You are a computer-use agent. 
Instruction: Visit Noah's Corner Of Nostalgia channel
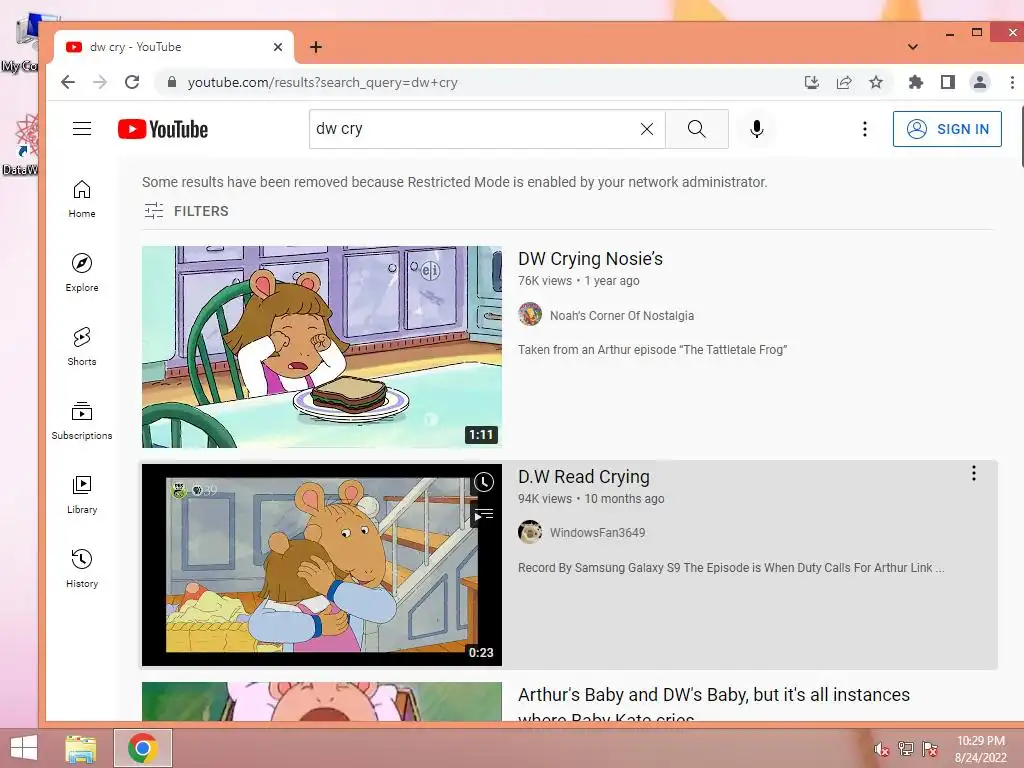622,315
